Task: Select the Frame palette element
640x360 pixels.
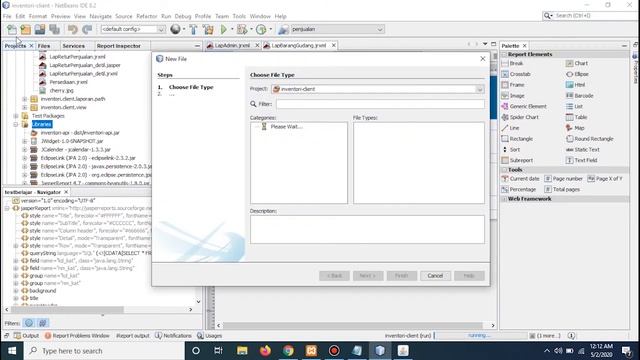Action: point(513,85)
